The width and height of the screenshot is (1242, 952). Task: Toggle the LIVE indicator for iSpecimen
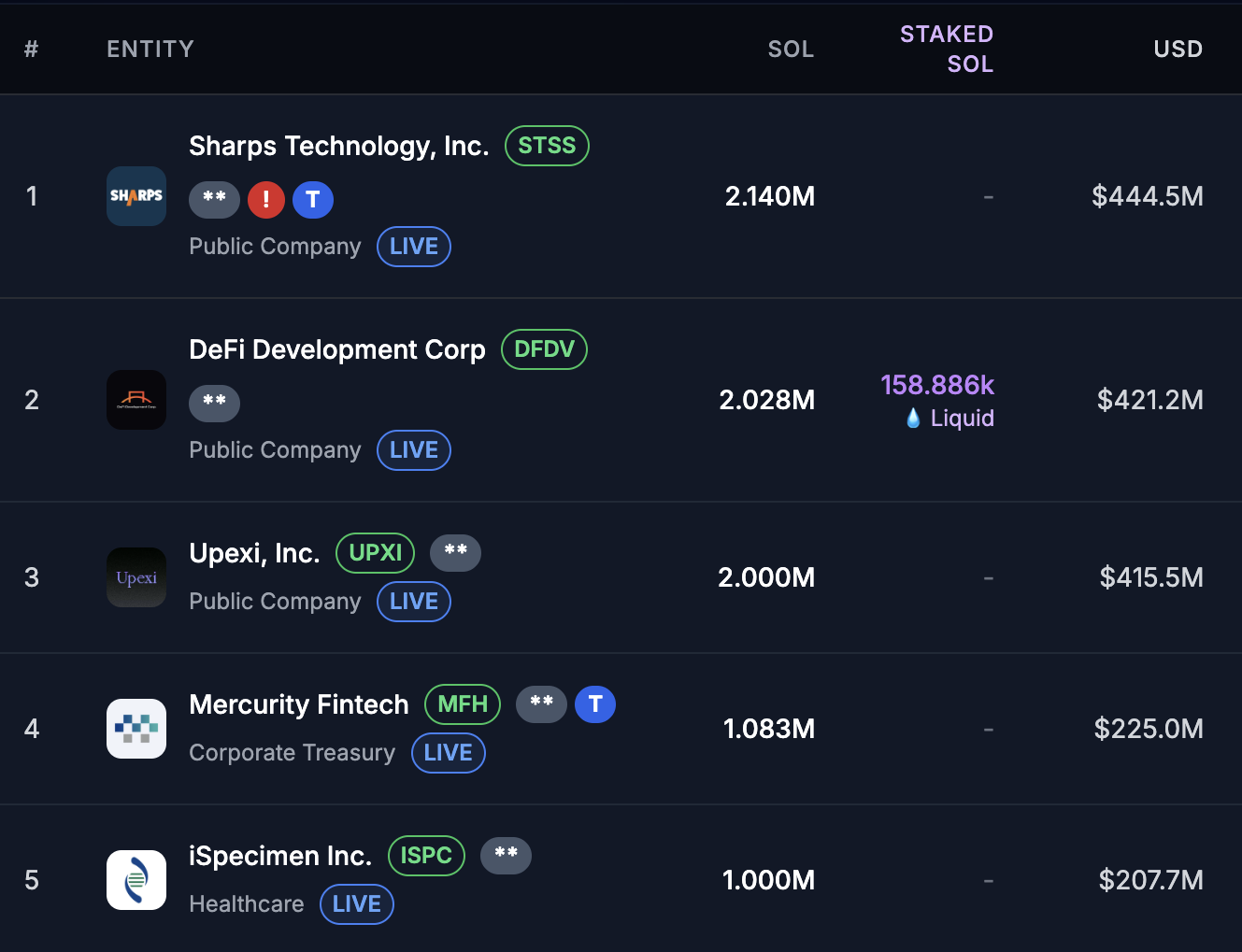356,904
